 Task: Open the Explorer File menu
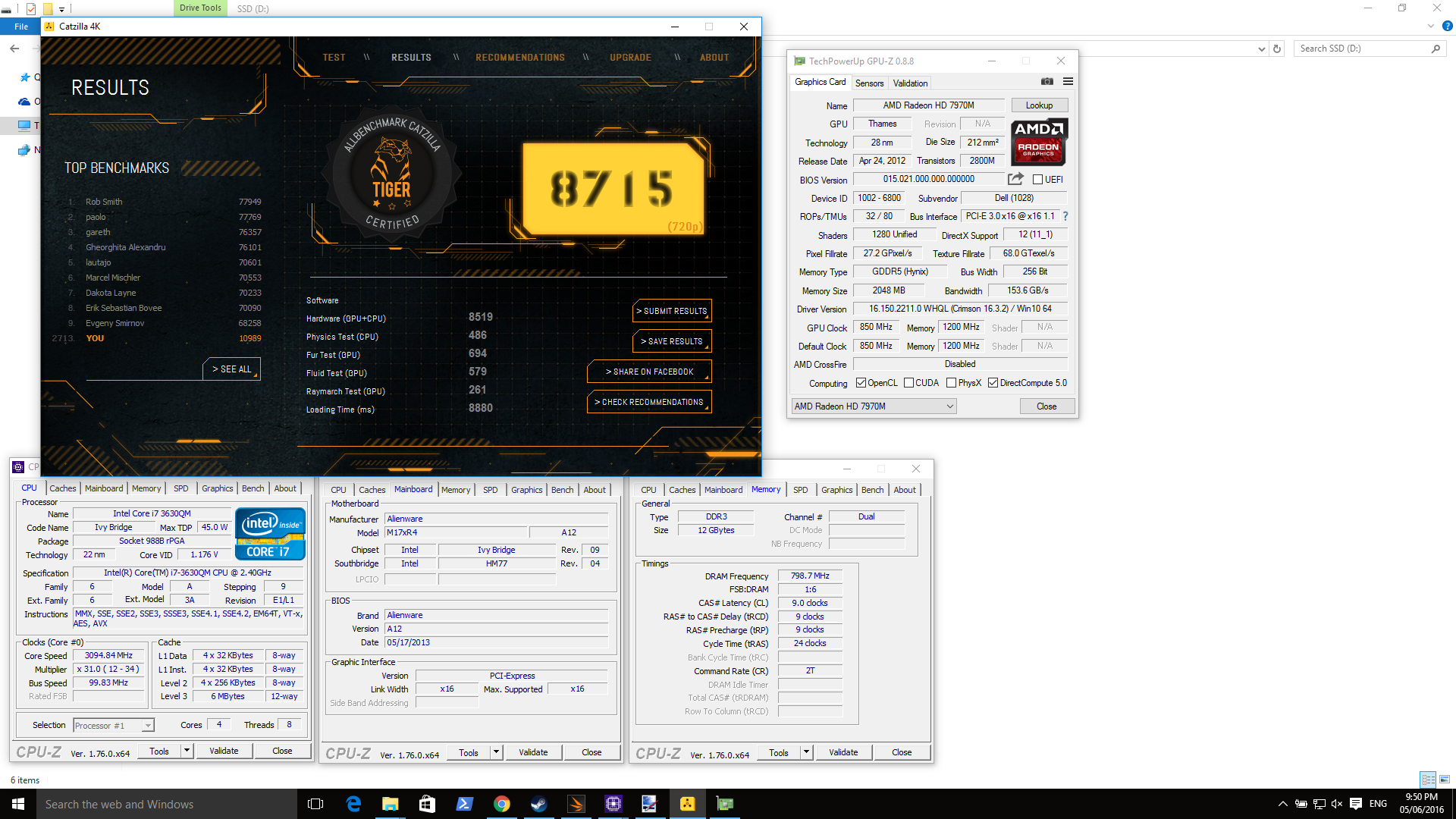[x=21, y=27]
